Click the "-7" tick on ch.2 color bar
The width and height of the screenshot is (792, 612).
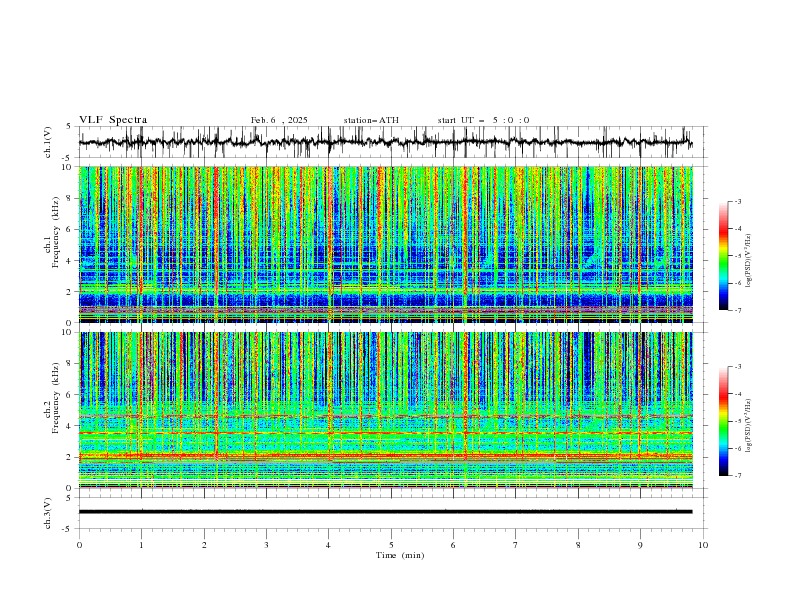738,476
